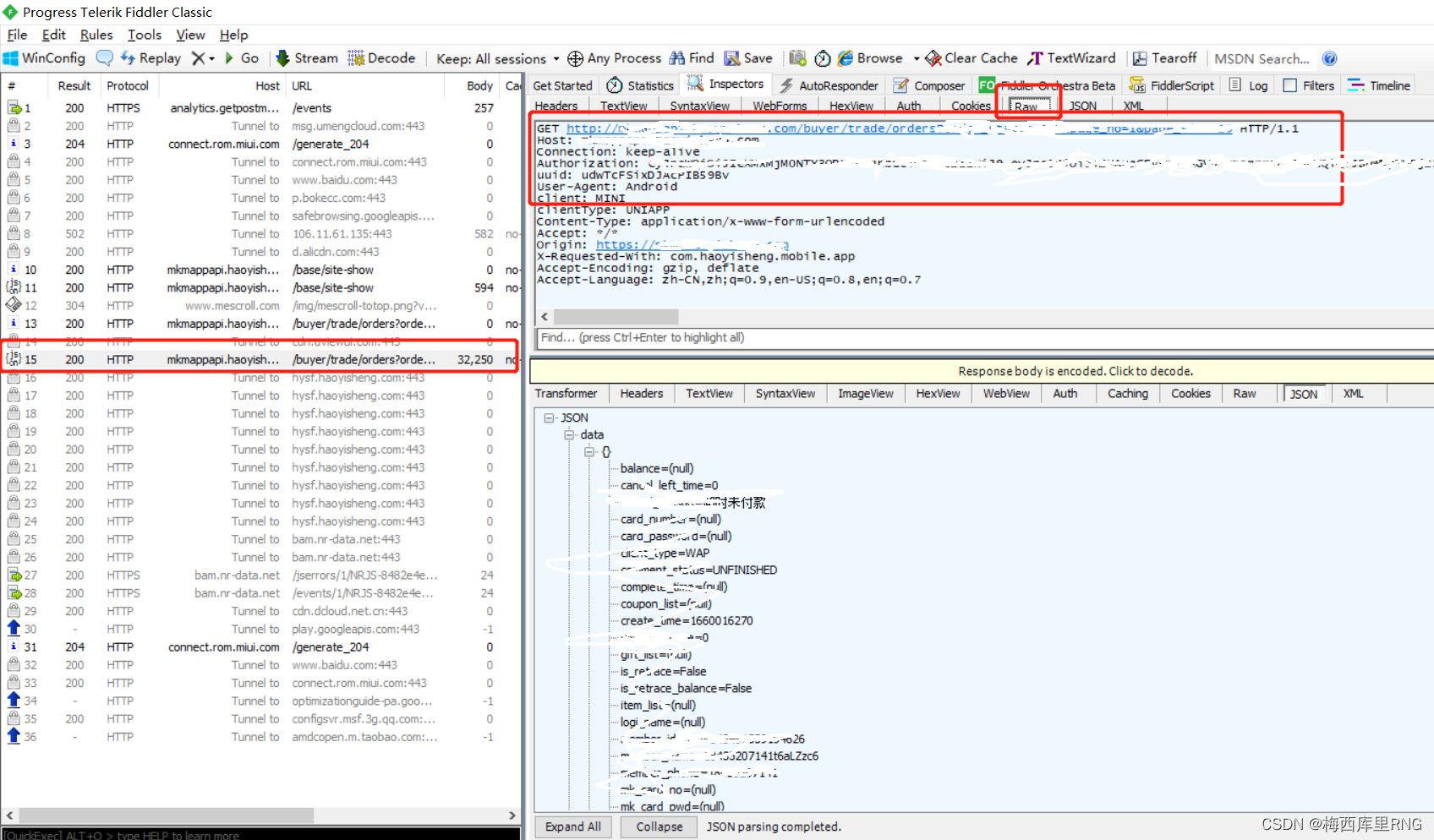This screenshot has height=840, width=1434.
Task: Open Find with the binoculars icon
Action: pyautogui.click(x=692, y=58)
